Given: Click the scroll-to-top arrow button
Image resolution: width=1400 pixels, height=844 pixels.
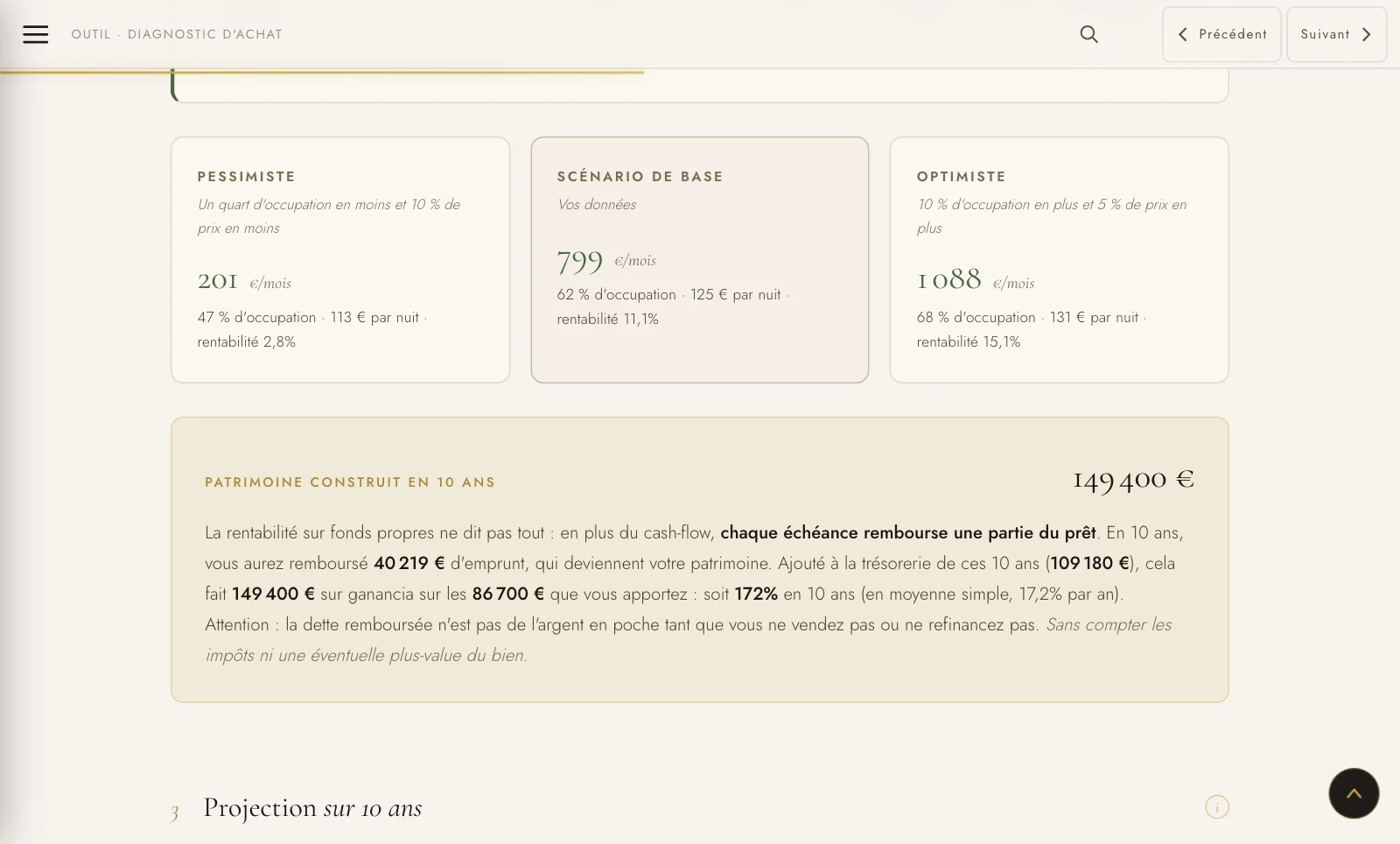Looking at the screenshot, I should [1354, 793].
